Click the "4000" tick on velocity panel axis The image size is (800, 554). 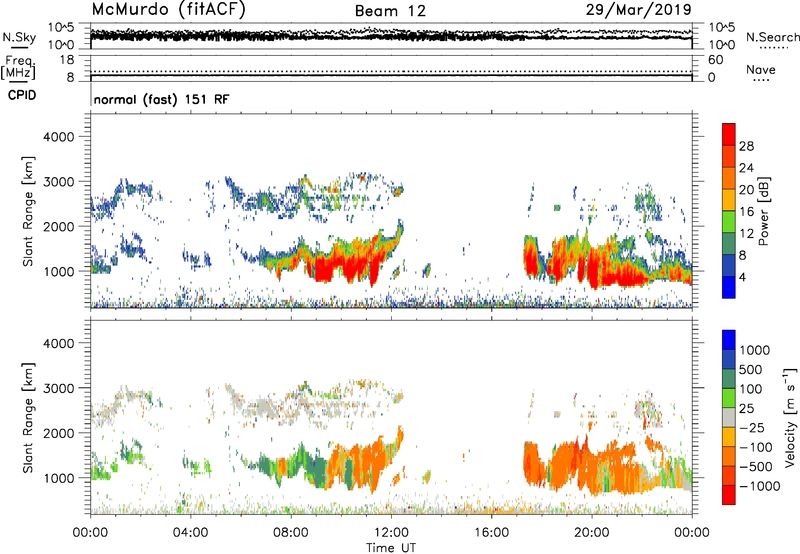click(x=59, y=343)
